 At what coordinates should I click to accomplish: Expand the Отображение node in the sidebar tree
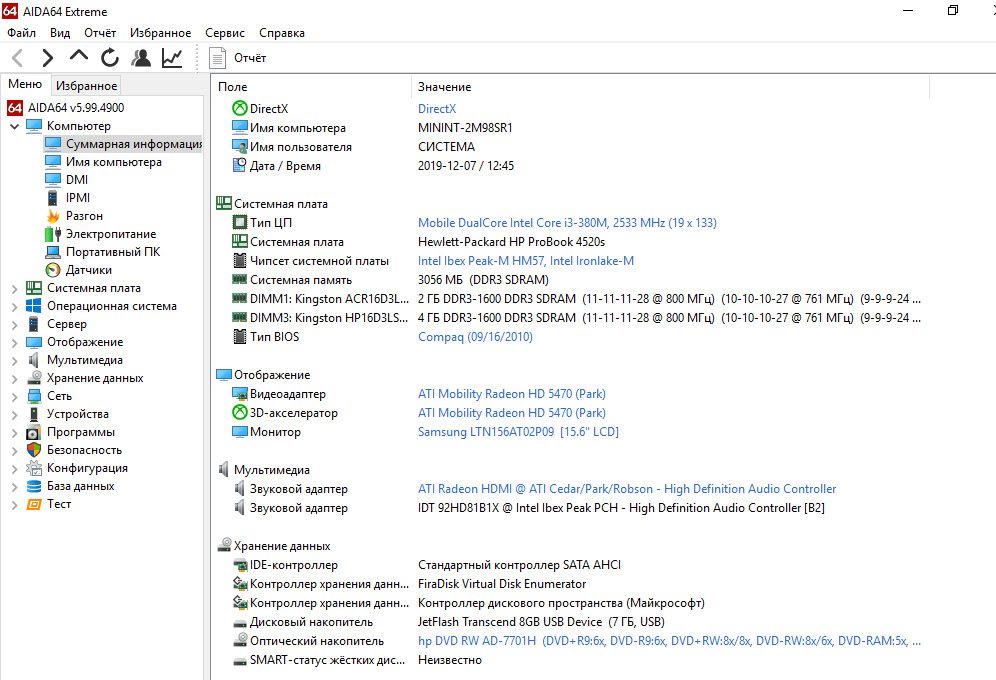(x=15, y=343)
